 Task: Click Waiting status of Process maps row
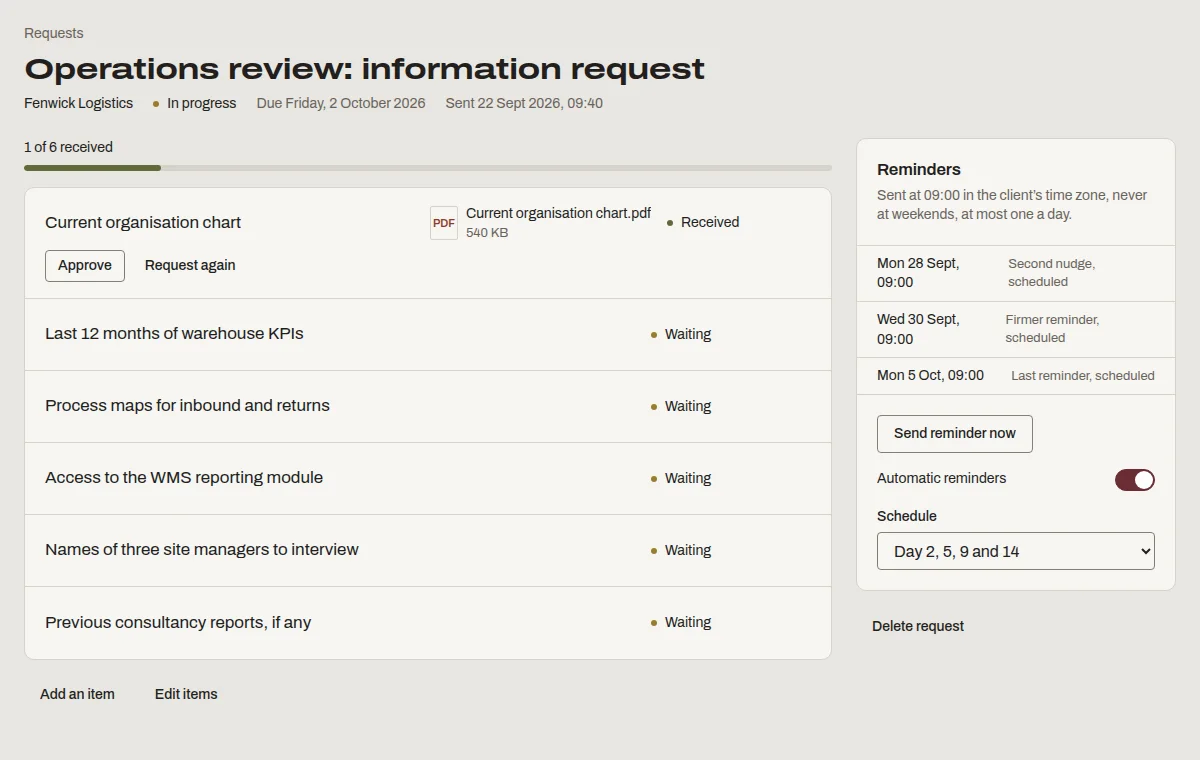click(x=681, y=406)
